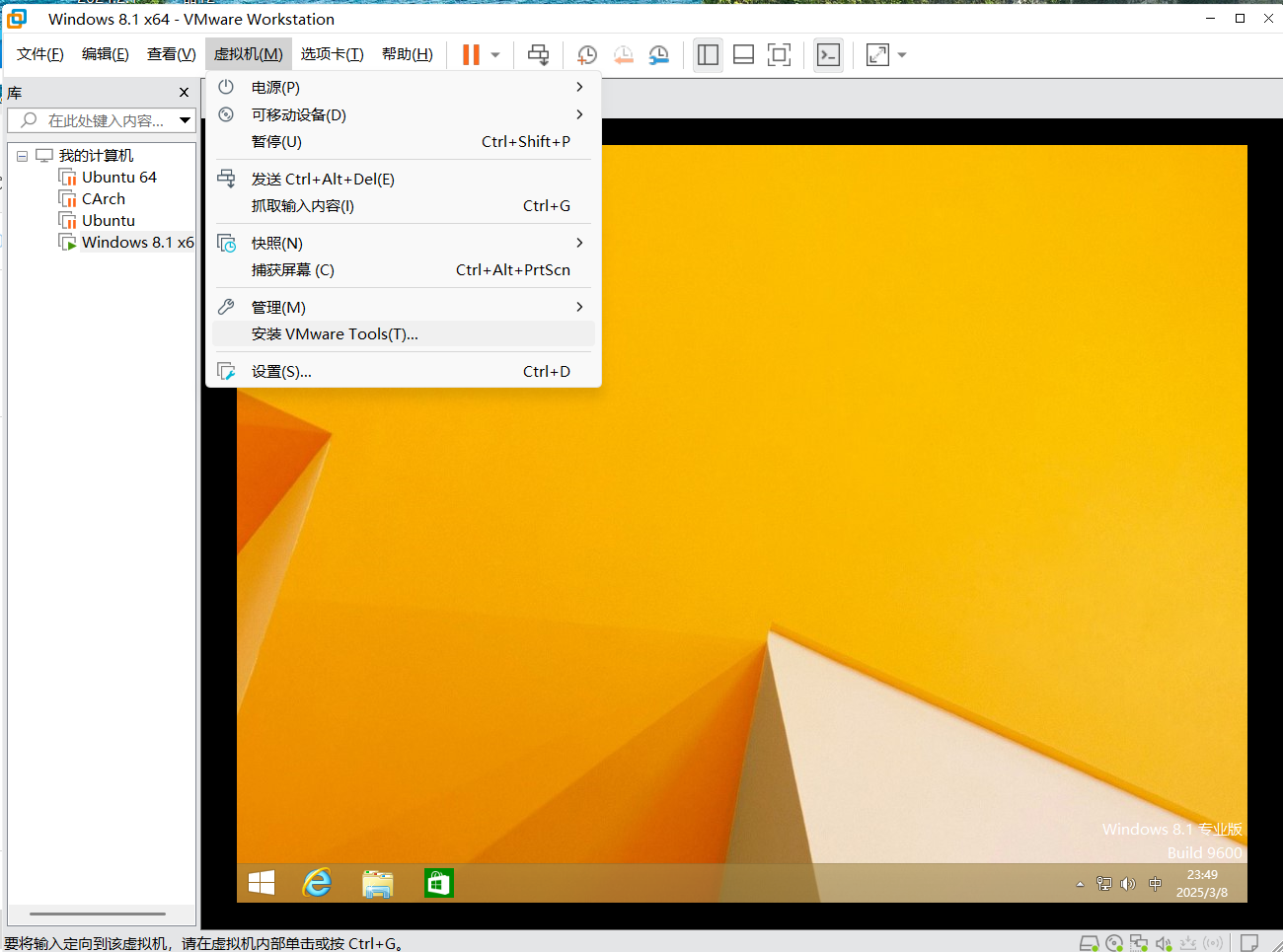Click the 中 input method tray icon
Viewport: 1283px width, 952px height.
tap(1155, 884)
